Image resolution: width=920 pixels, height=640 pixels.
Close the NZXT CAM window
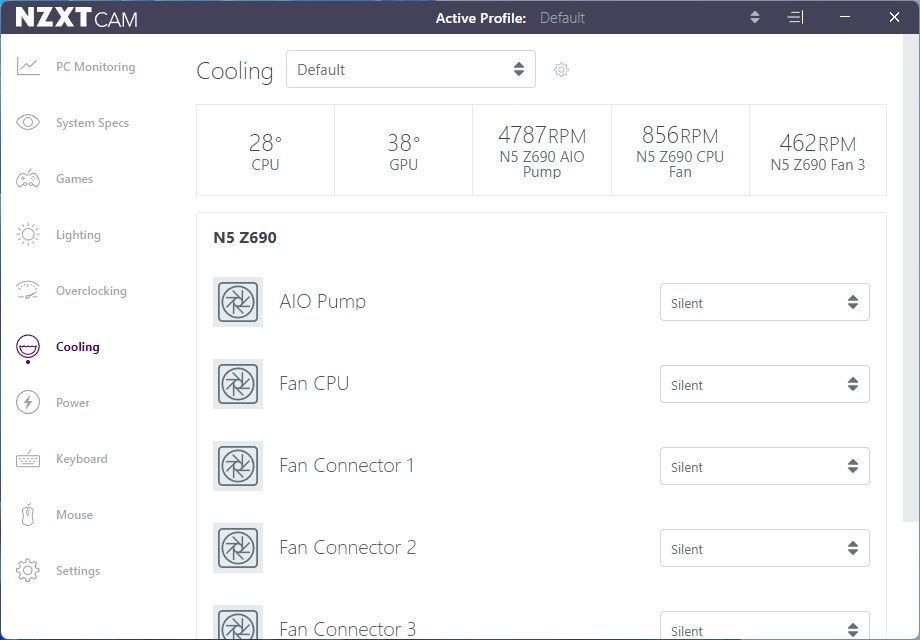coord(894,18)
